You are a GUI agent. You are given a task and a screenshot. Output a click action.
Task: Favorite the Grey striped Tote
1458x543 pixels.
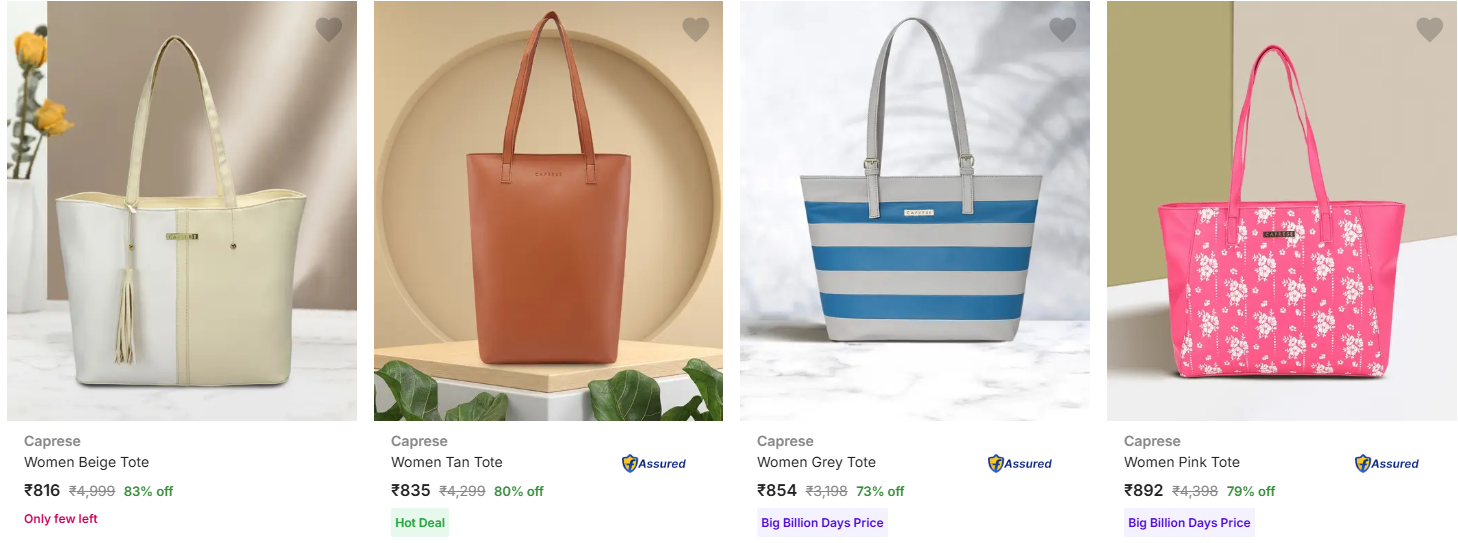(1062, 30)
